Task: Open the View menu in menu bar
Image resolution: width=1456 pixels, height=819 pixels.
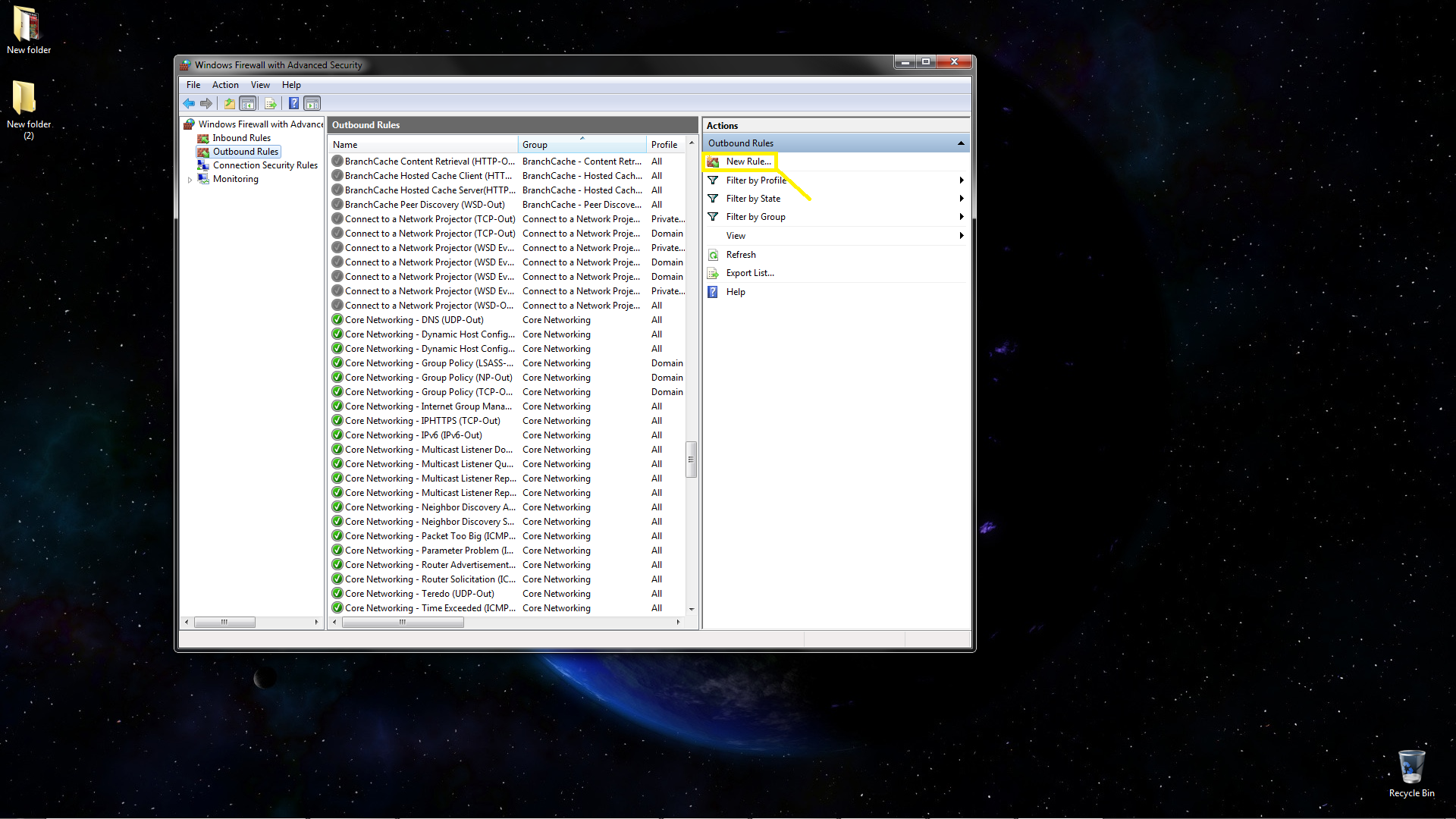Action: click(x=260, y=85)
